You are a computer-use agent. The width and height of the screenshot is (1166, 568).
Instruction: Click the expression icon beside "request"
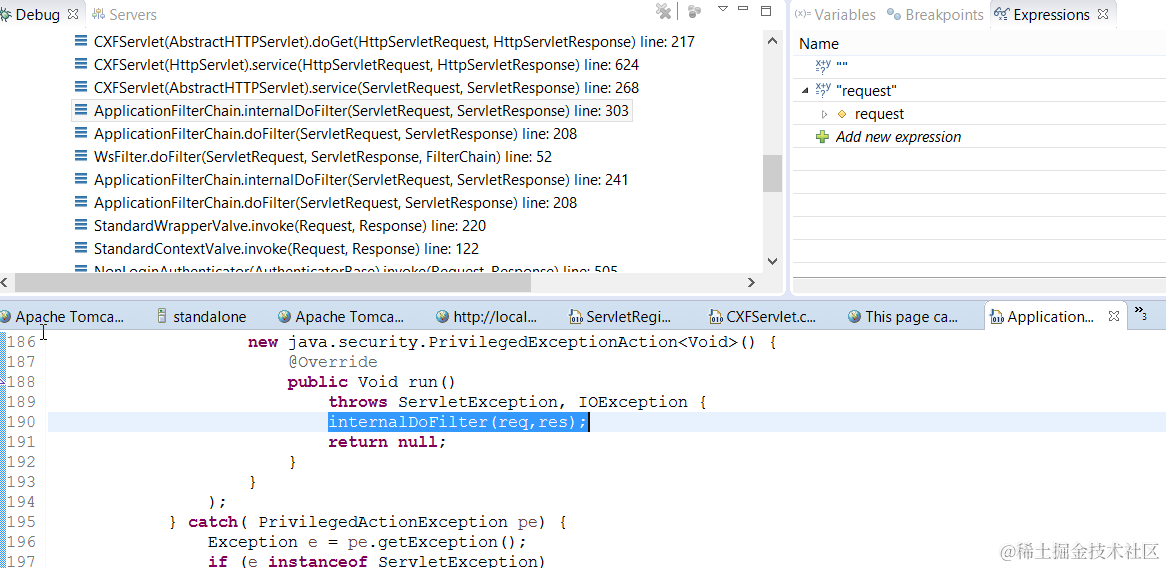coord(822,90)
